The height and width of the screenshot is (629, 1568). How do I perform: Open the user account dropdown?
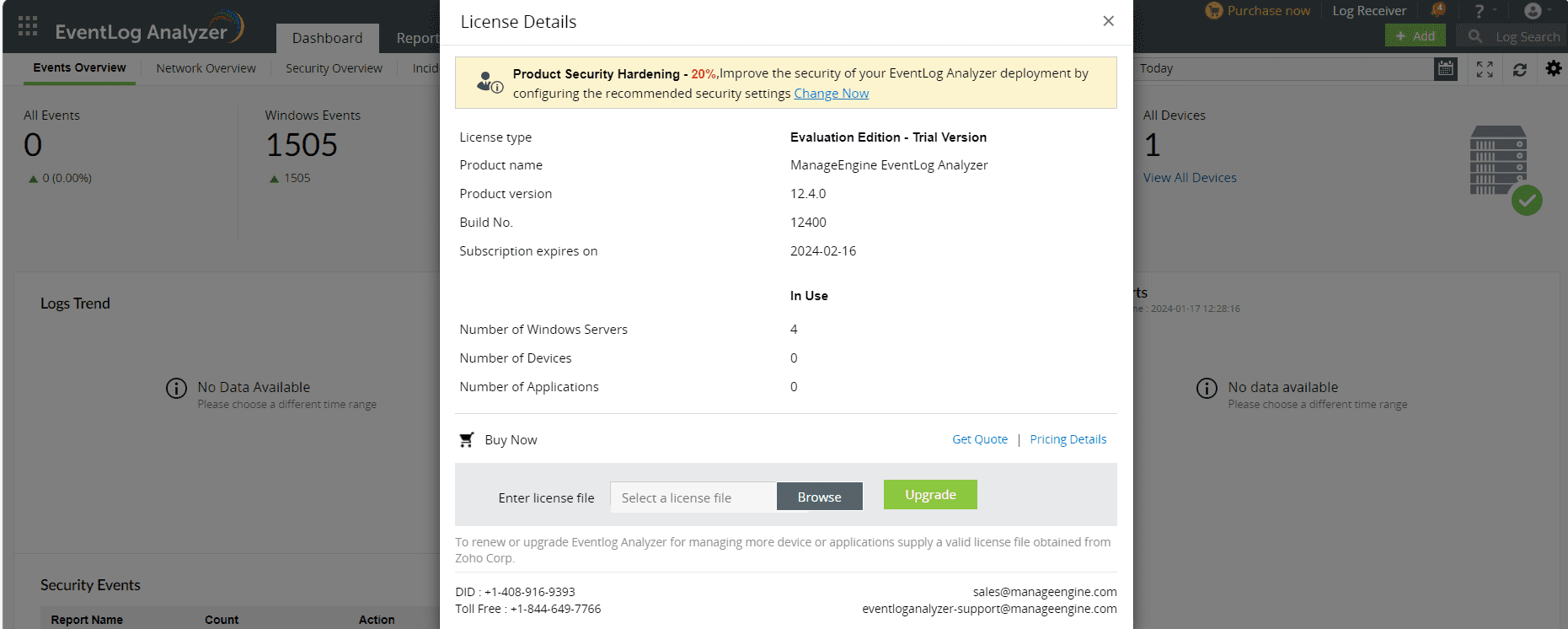1534,11
